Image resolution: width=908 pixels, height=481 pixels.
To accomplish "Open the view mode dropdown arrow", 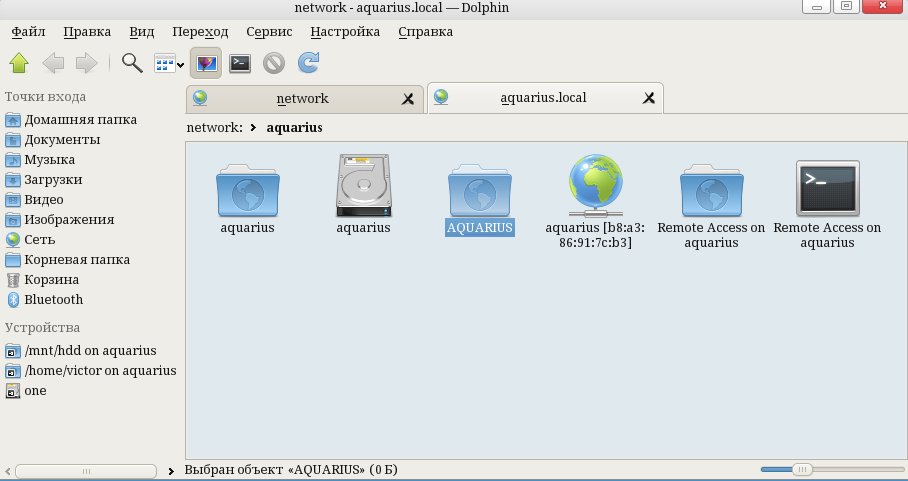I will click(x=180, y=65).
